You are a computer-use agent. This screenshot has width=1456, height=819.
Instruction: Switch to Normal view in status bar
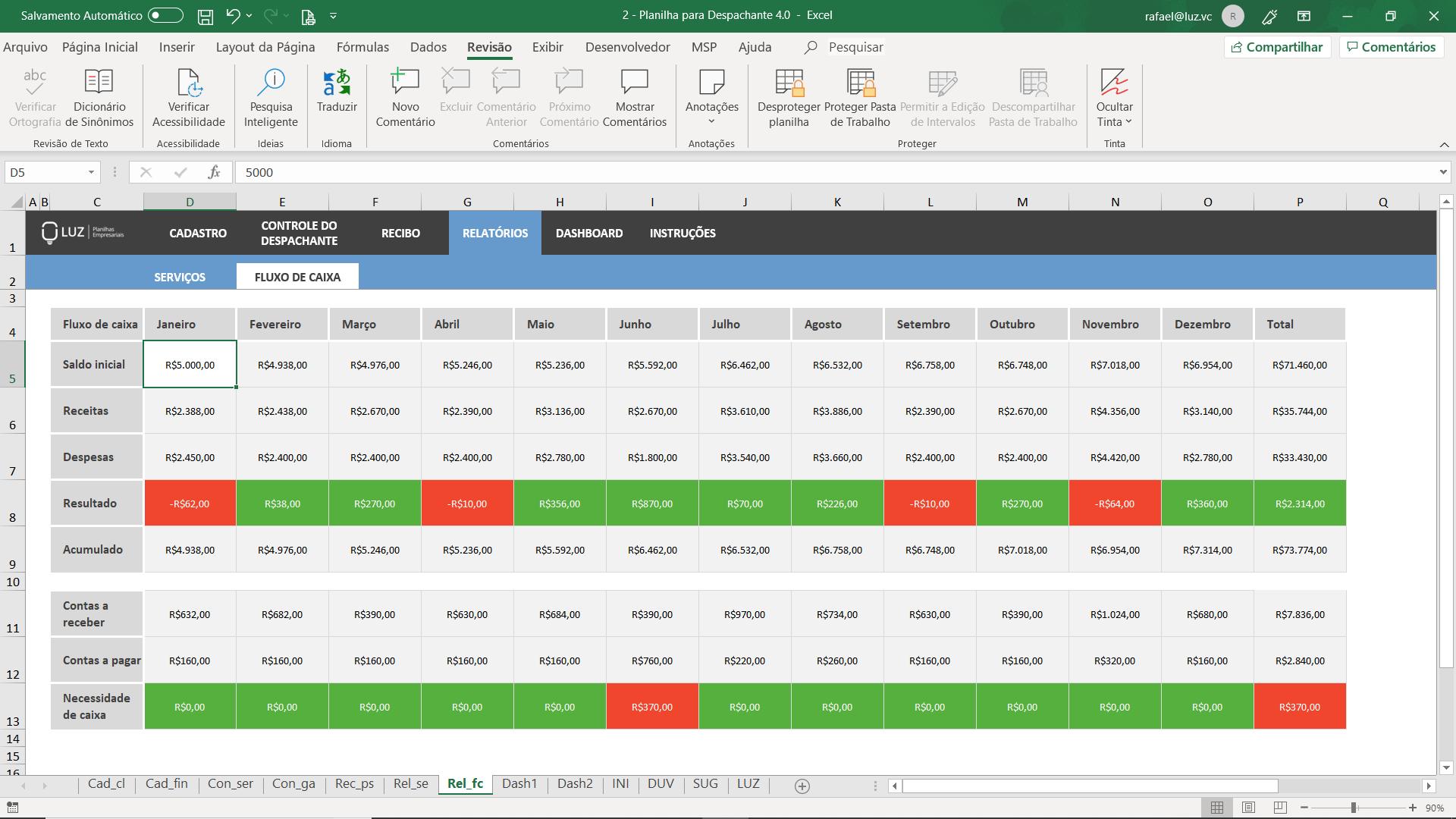click(x=1217, y=808)
